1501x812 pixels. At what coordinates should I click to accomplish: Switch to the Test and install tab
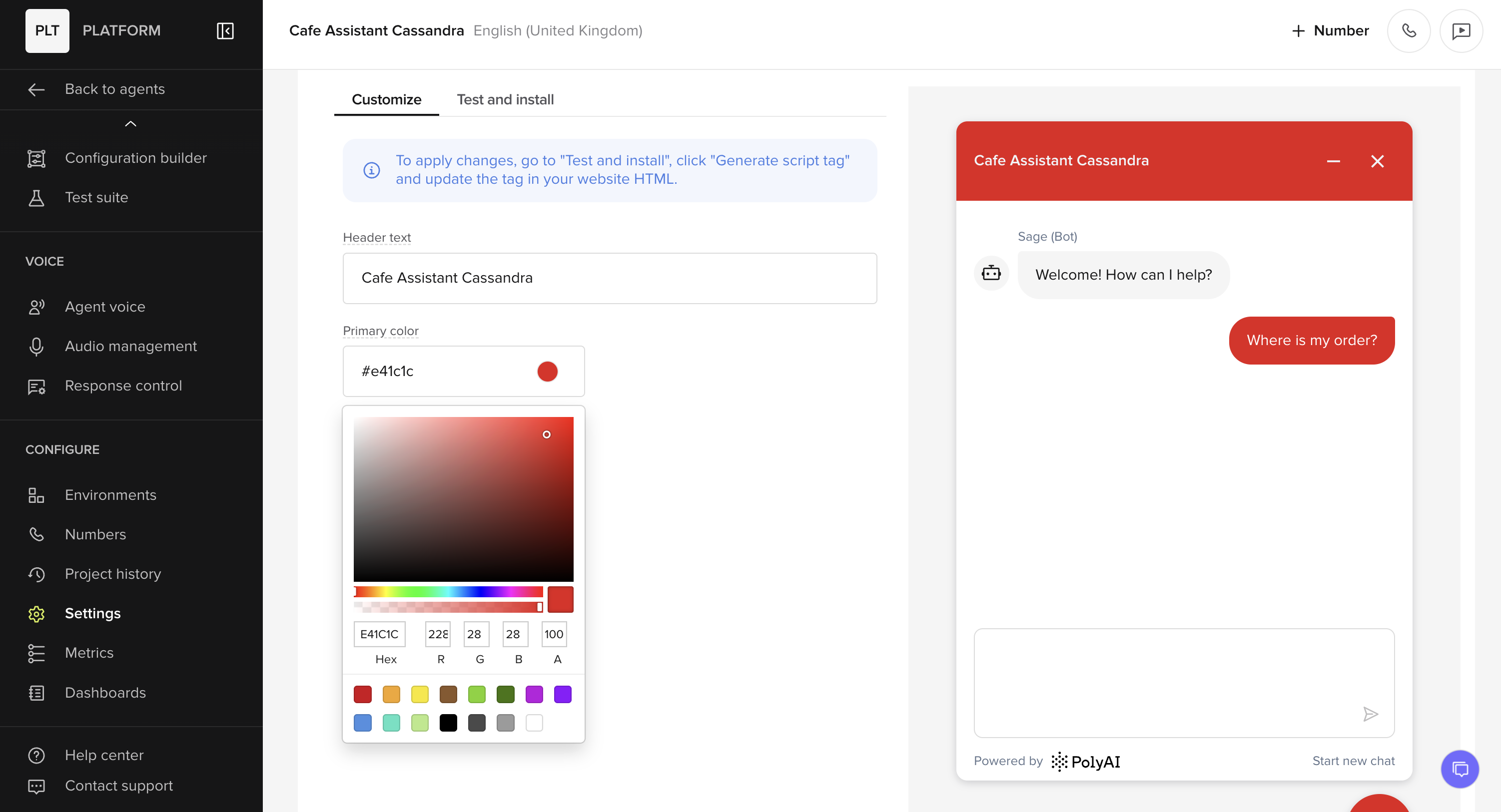click(x=505, y=99)
